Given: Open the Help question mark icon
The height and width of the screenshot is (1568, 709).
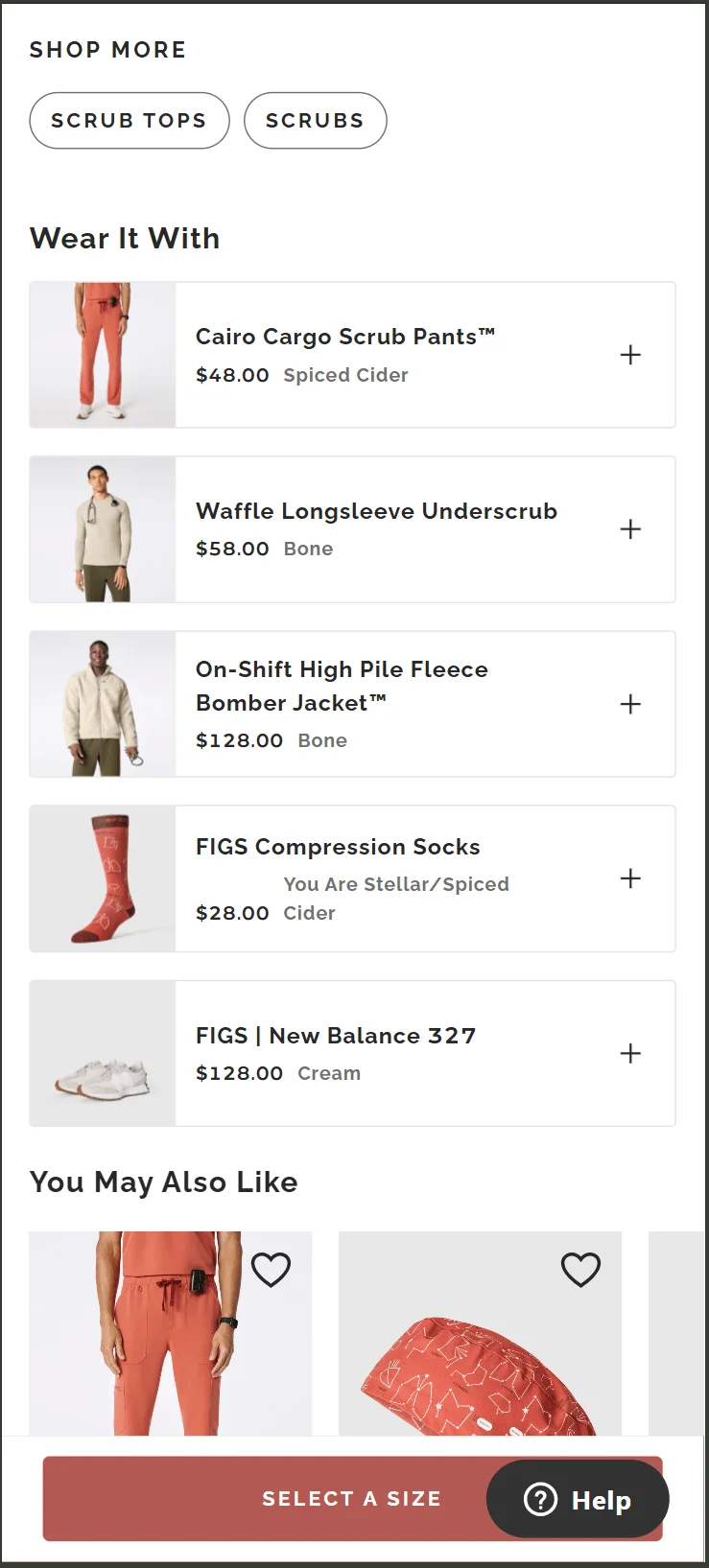Looking at the screenshot, I should 540,1499.
